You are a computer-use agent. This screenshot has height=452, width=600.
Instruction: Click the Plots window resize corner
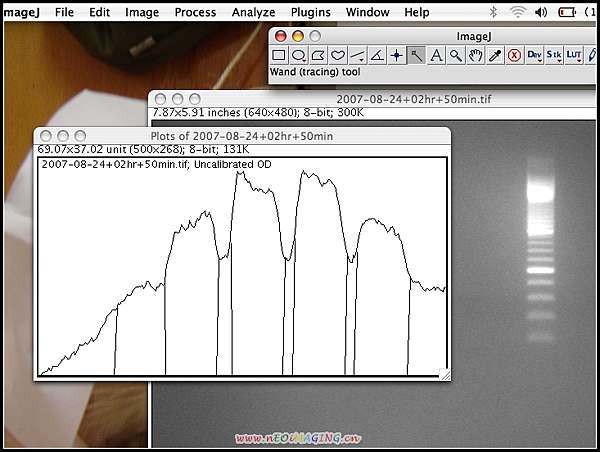click(x=445, y=375)
